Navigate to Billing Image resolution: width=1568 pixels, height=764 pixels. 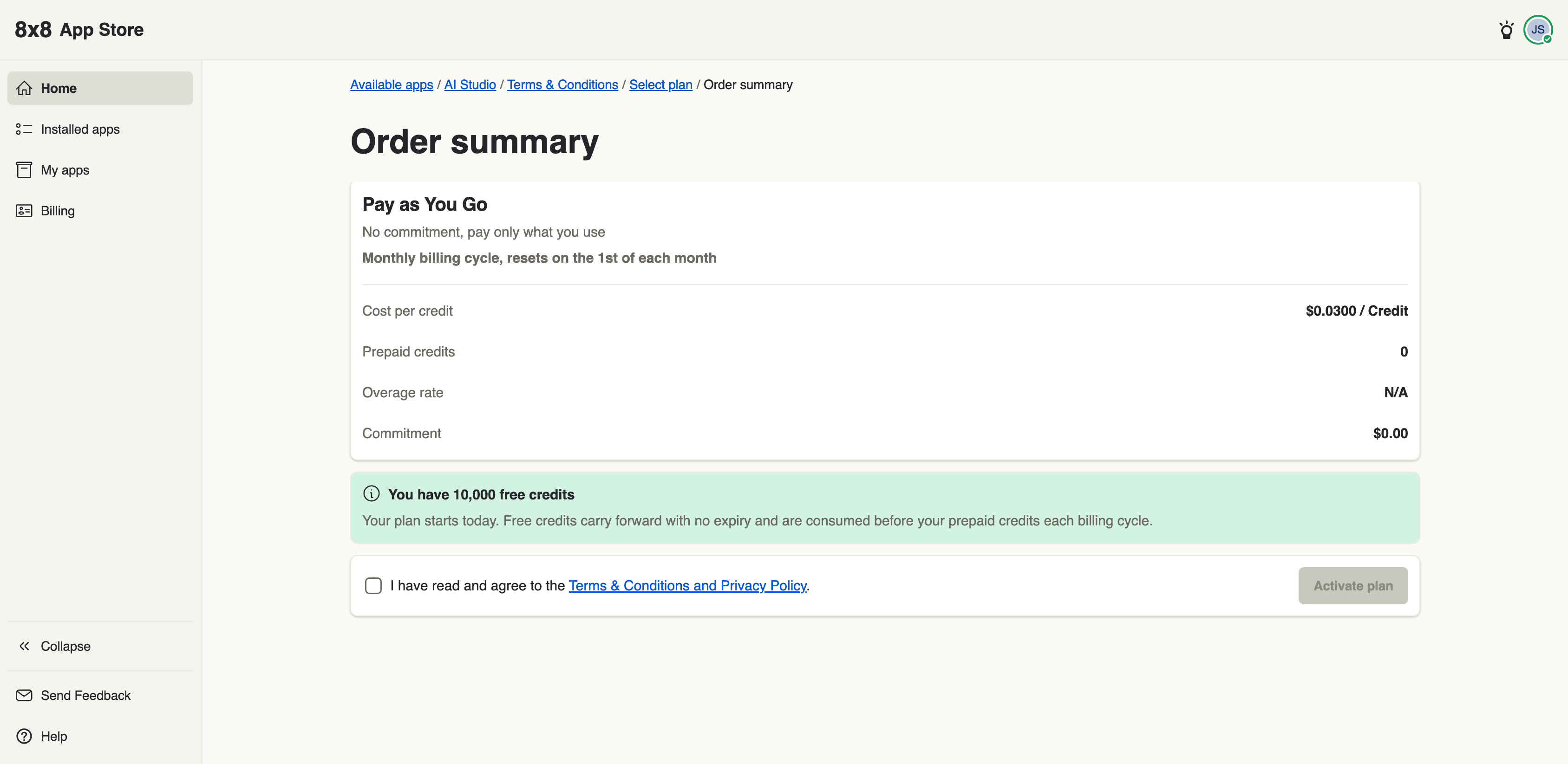pos(100,210)
